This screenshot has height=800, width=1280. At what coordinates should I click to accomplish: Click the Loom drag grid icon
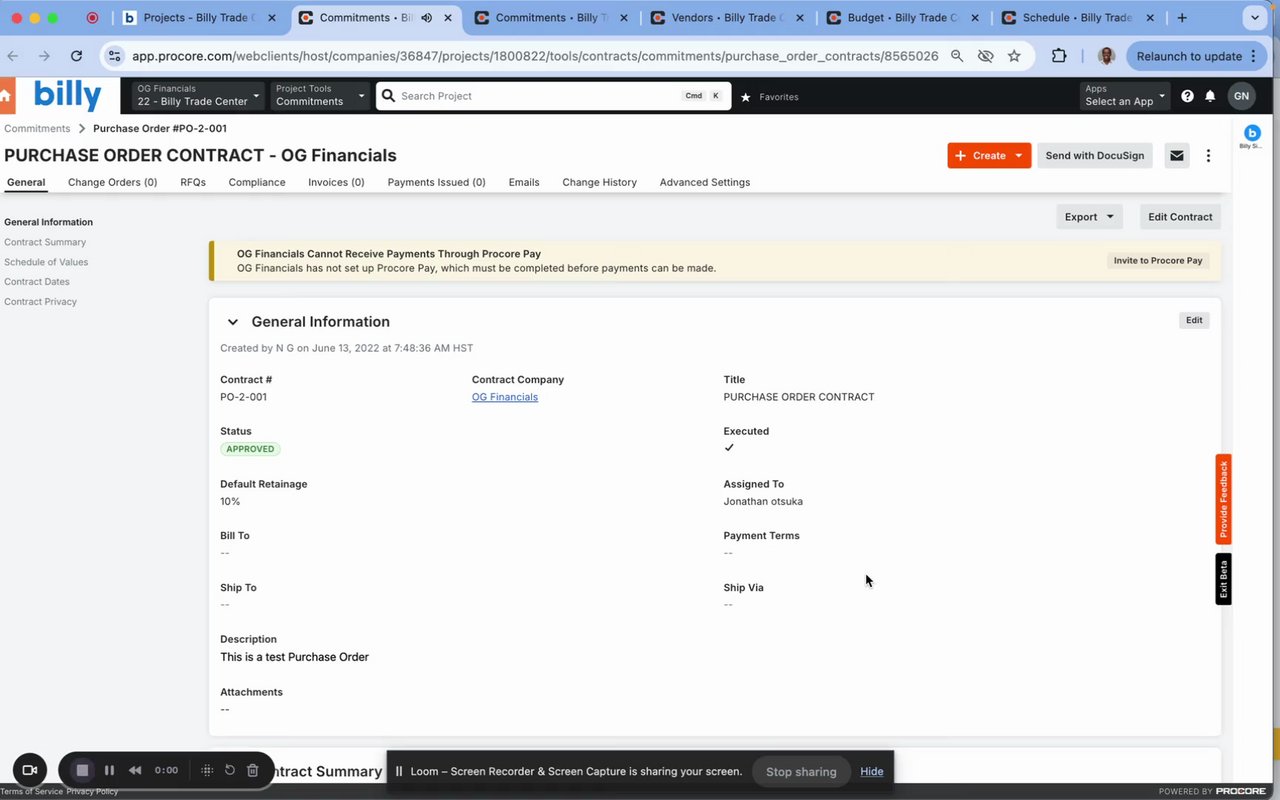click(207, 770)
